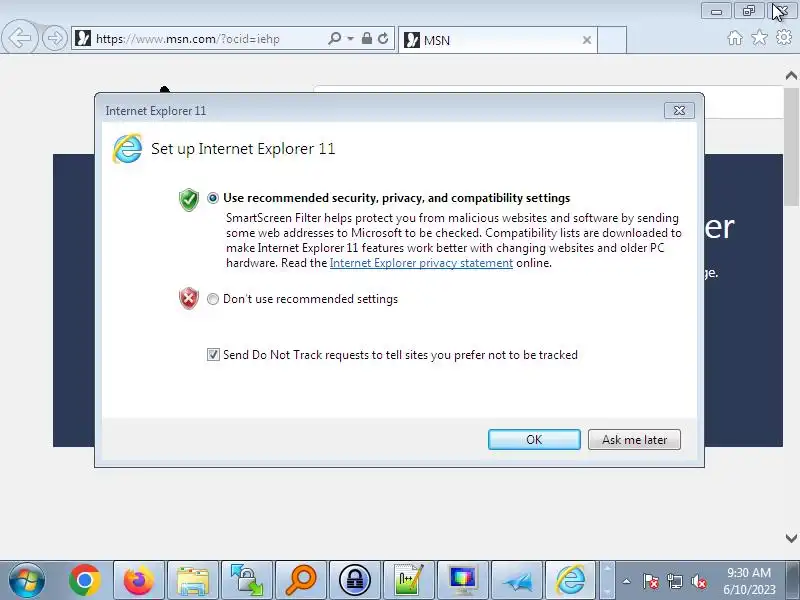
Task: Click the search magnifier in address bar
Action: 335,38
